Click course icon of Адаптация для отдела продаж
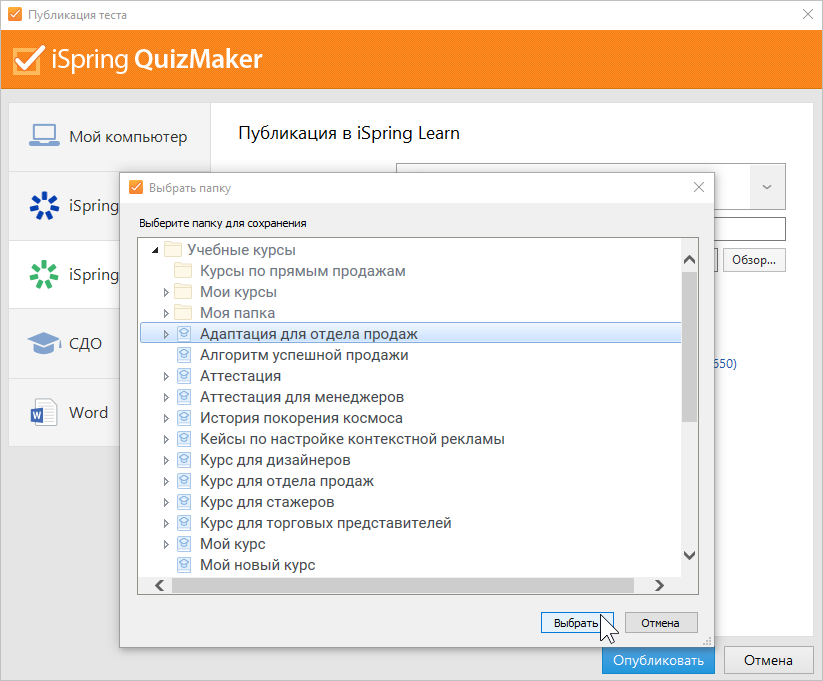The image size is (823, 681). click(x=184, y=334)
